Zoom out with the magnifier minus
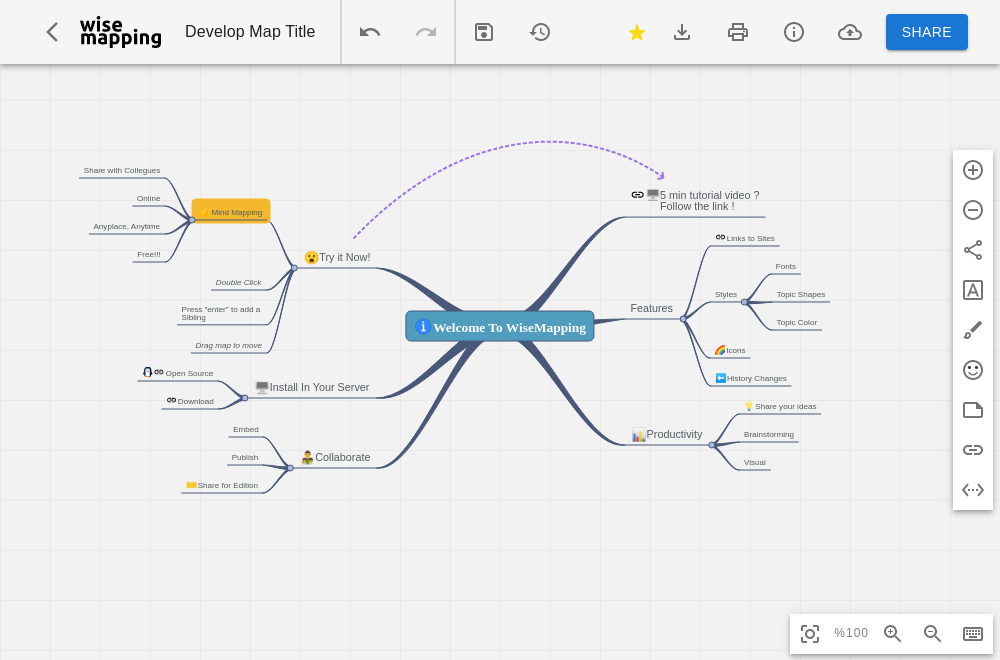The image size is (1000, 660). click(932, 633)
